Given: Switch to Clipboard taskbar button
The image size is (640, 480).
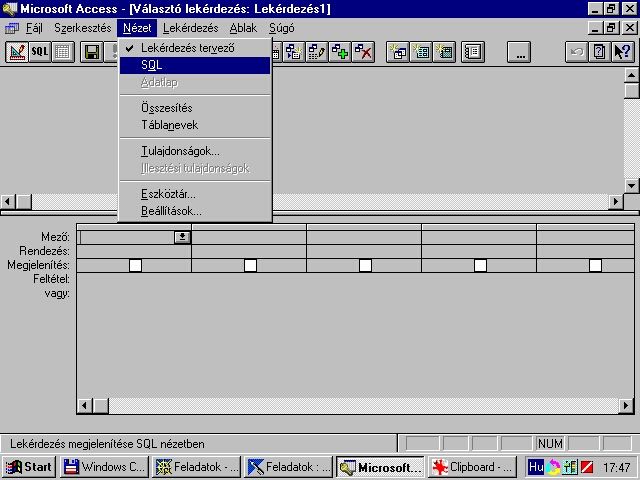Looking at the screenshot, I should pyautogui.click(x=473, y=467).
